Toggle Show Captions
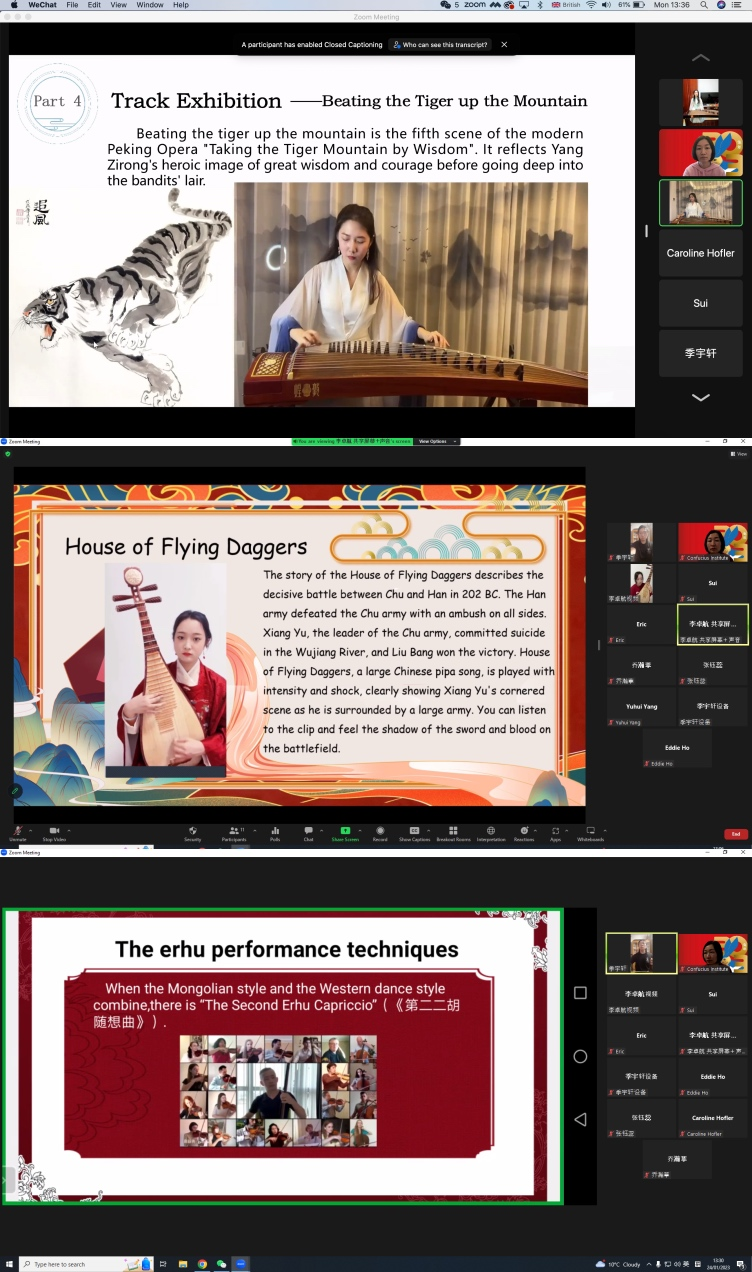The image size is (752, 1272). coord(414,831)
